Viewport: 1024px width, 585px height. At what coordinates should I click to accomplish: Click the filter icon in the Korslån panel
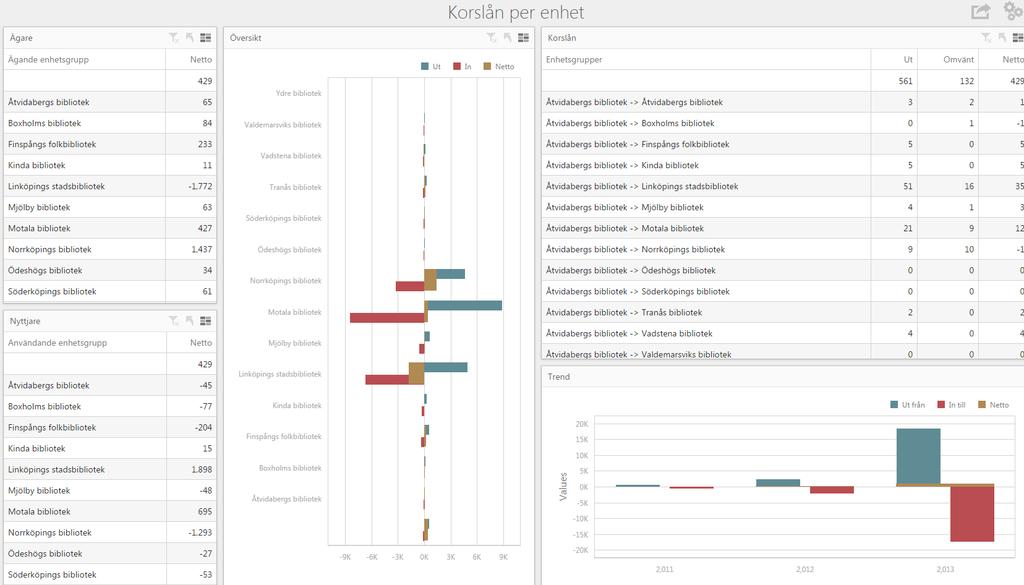tap(986, 38)
